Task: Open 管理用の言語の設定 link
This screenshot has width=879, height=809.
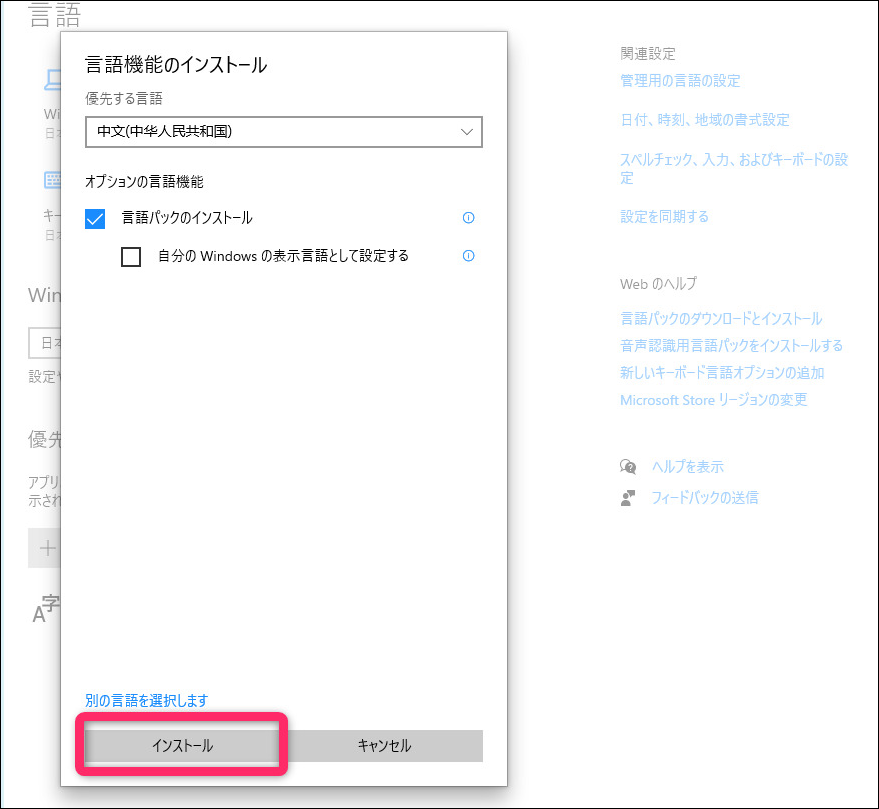Action: [680, 81]
